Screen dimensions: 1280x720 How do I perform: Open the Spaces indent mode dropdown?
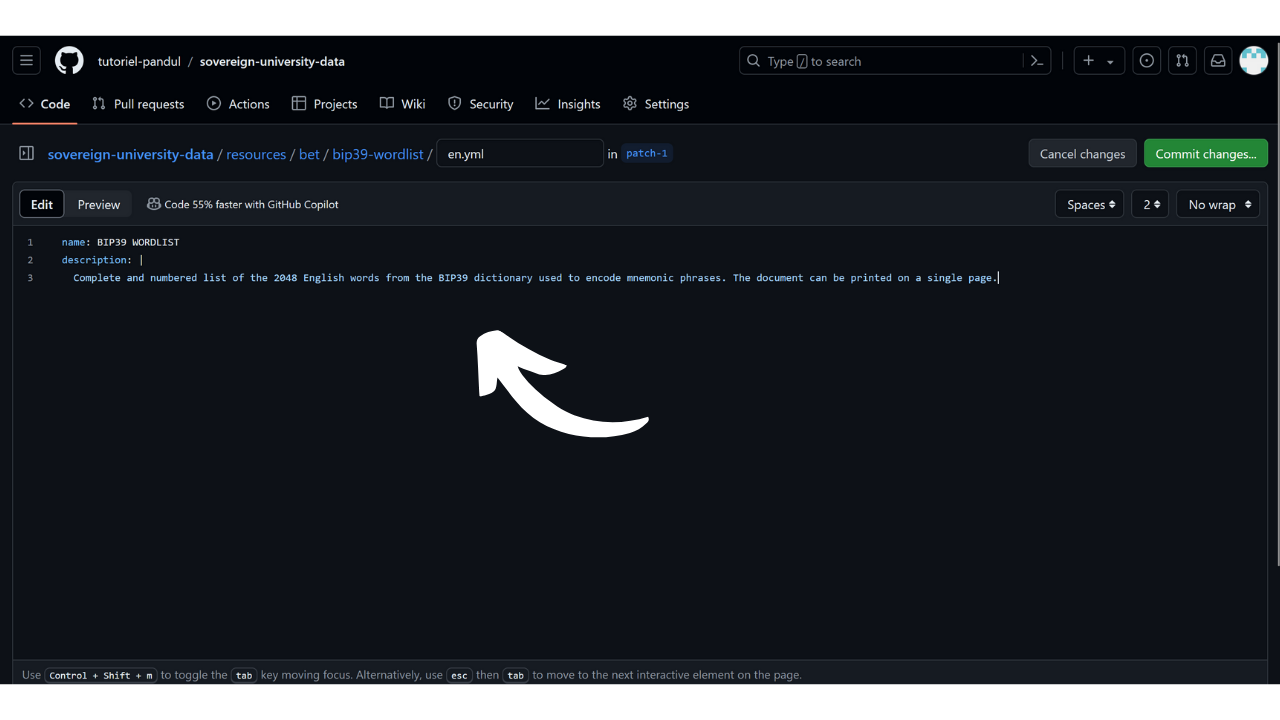pyautogui.click(x=1089, y=204)
